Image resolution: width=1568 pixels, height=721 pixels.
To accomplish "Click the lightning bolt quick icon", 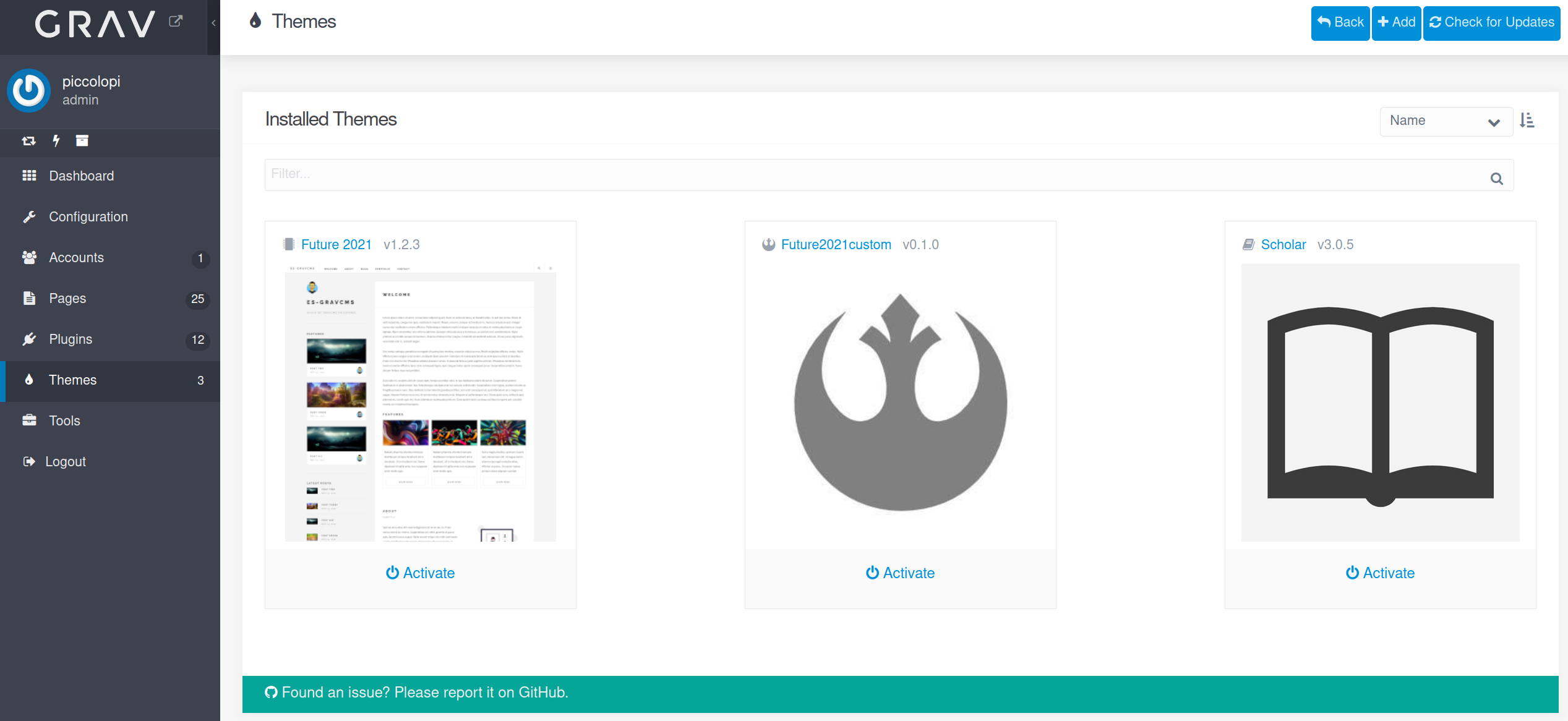I will click(56, 141).
